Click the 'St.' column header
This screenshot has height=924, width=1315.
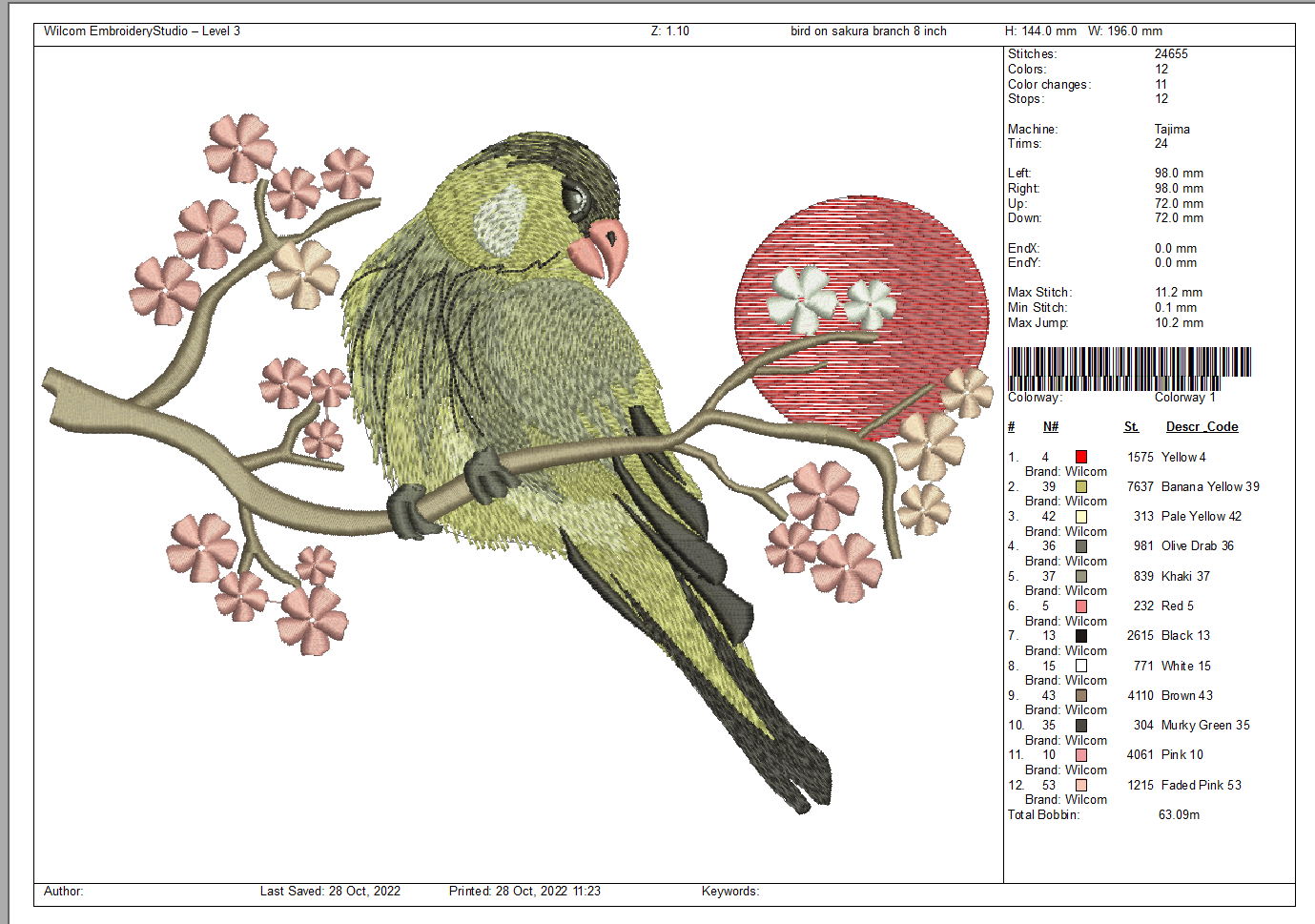pyautogui.click(x=1131, y=426)
